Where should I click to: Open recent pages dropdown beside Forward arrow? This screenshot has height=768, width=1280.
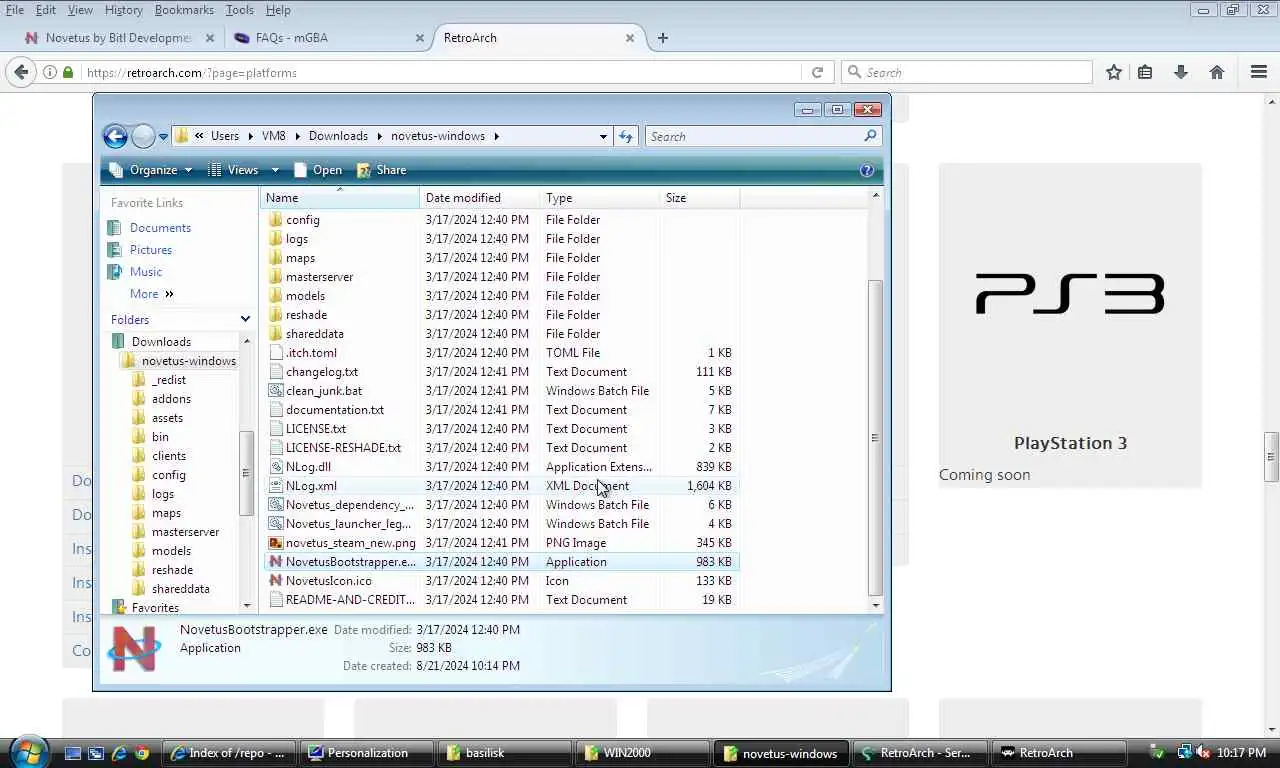pyautogui.click(x=163, y=137)
